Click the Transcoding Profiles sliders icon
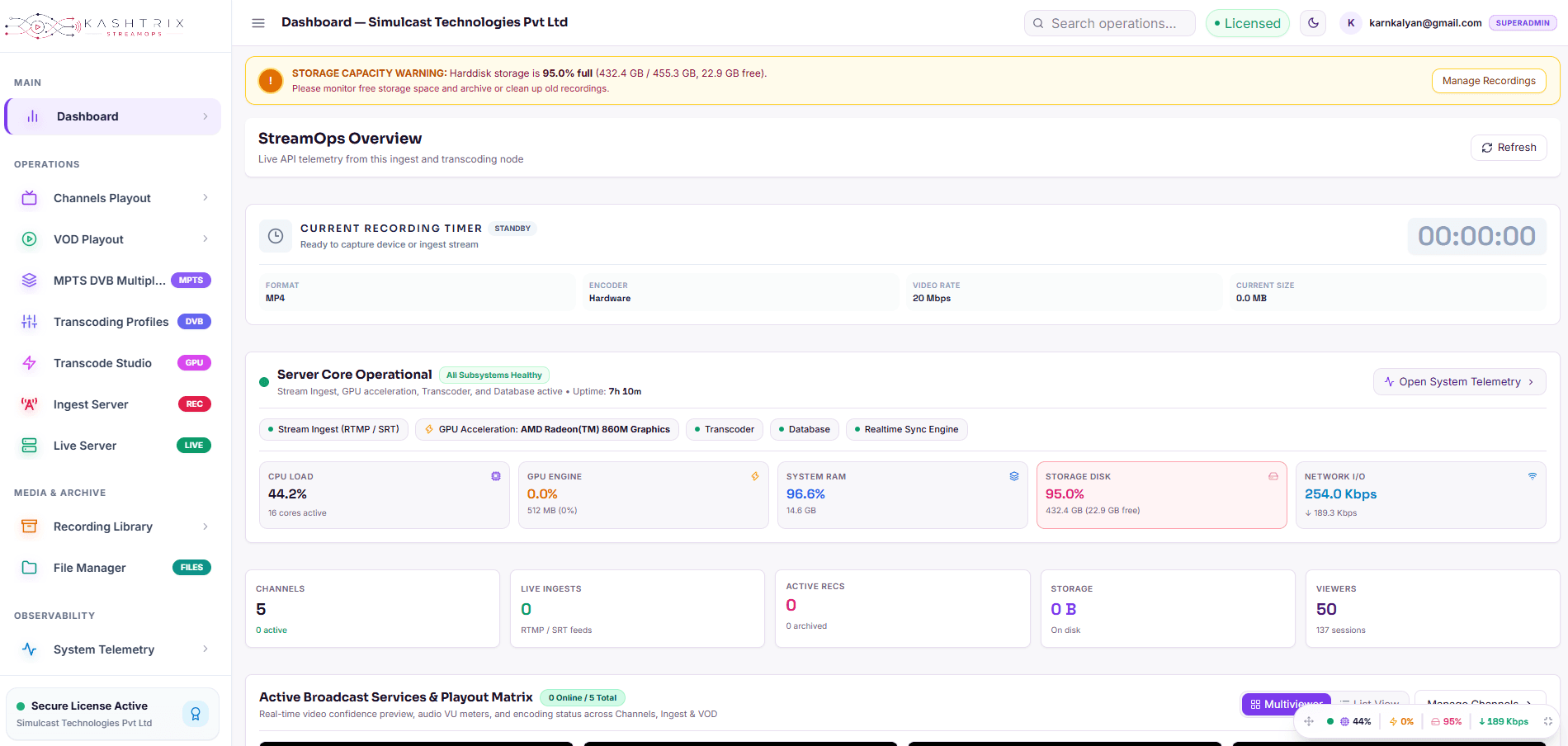 (30, 322)
